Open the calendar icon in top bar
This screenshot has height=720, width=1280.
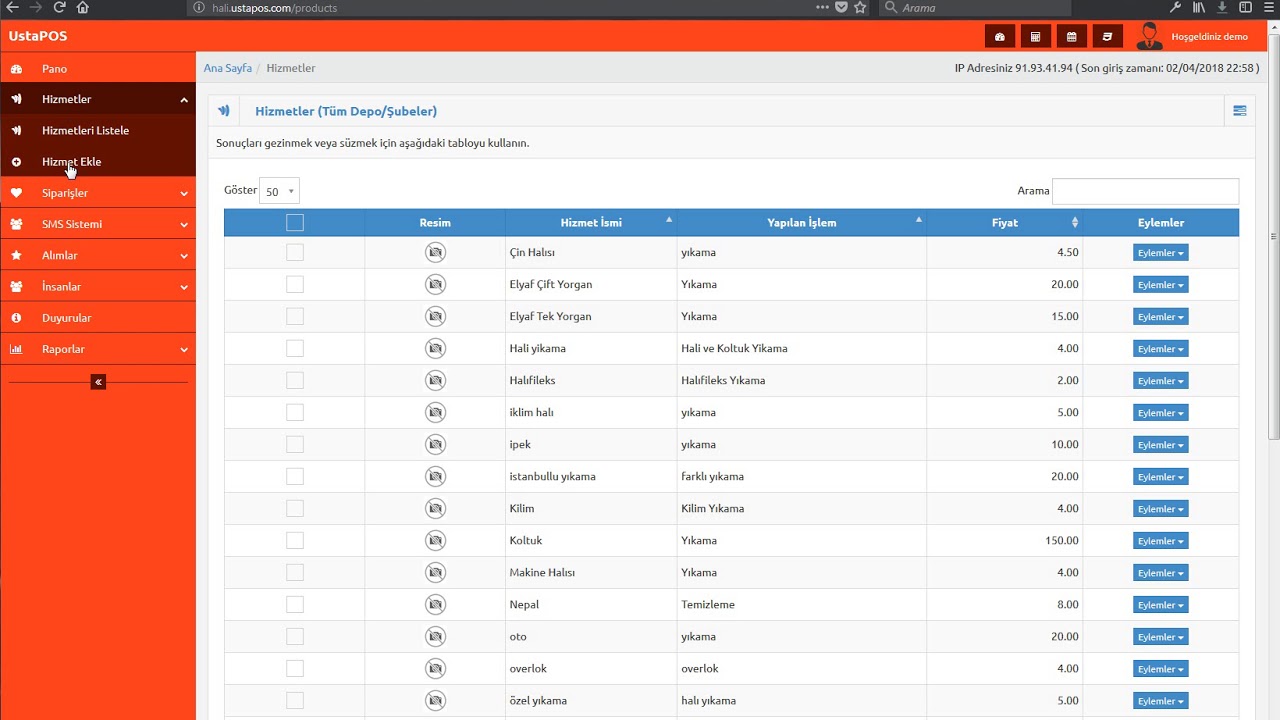coord(1071,37)
